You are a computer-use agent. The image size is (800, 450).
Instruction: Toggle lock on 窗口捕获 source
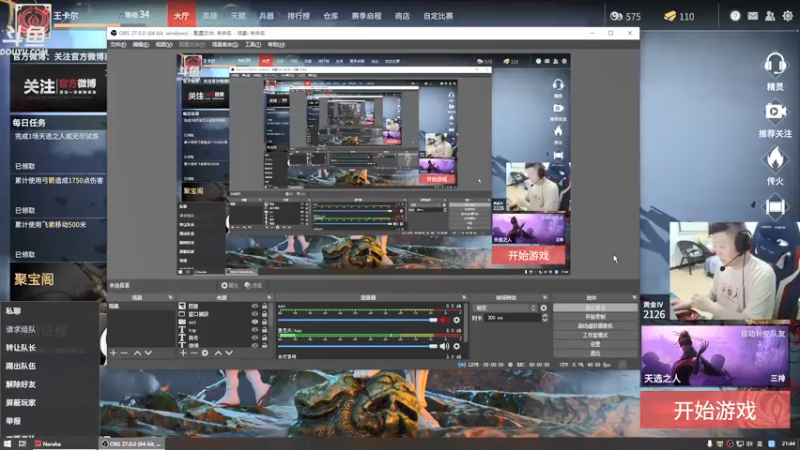(264, 314)
